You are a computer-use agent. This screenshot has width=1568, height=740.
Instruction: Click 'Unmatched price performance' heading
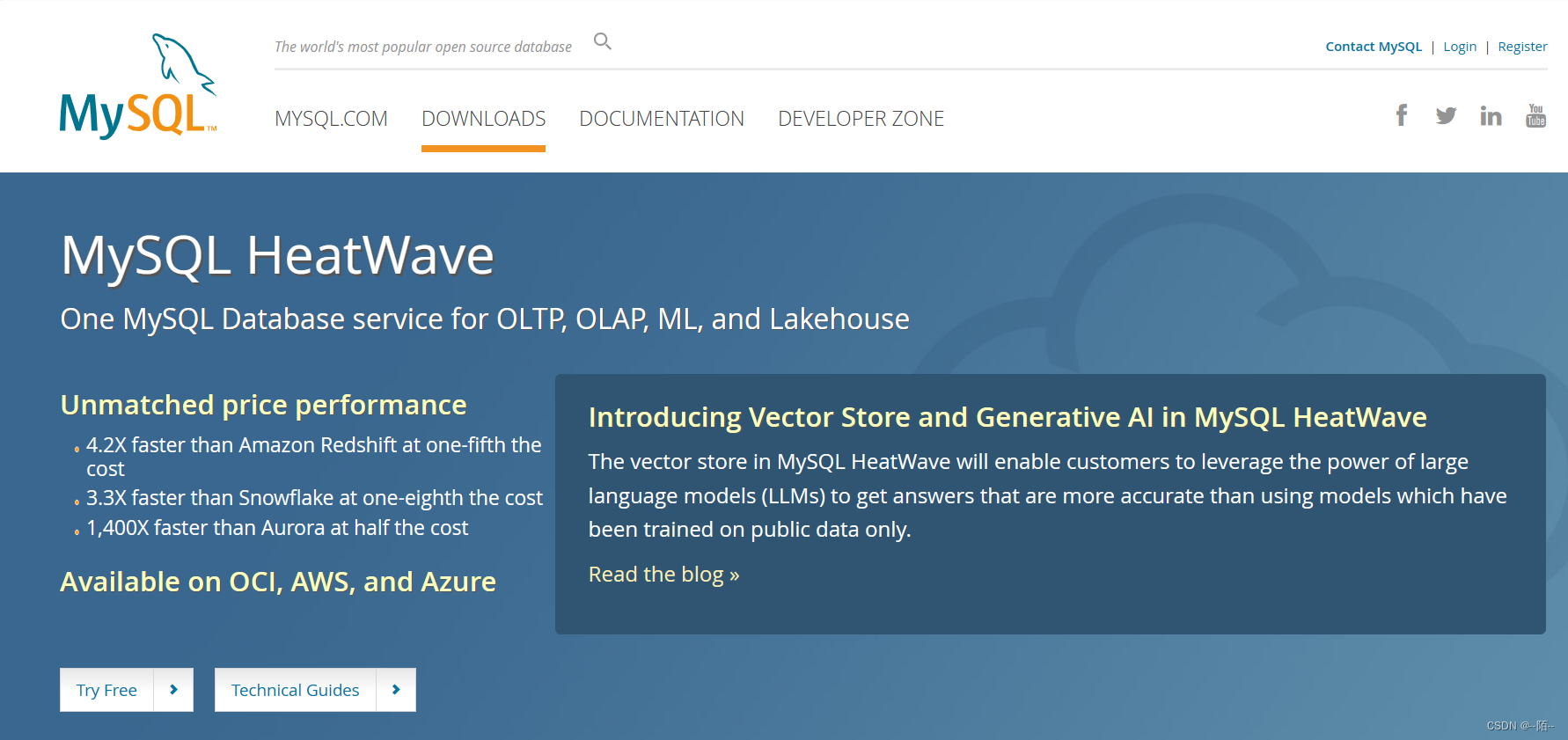tap(263, 405)
